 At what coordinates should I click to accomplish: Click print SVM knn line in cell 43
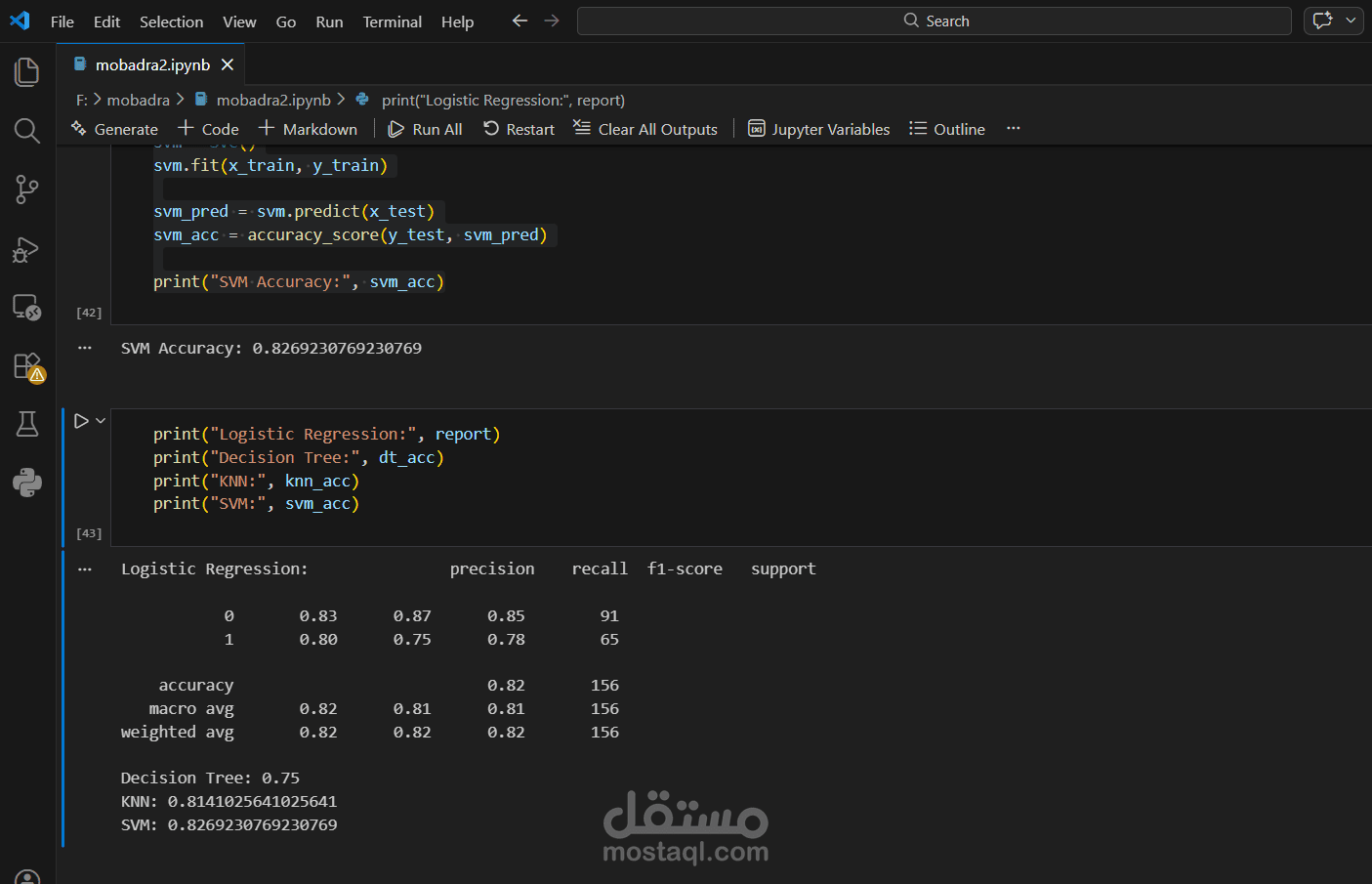[256, 503]
